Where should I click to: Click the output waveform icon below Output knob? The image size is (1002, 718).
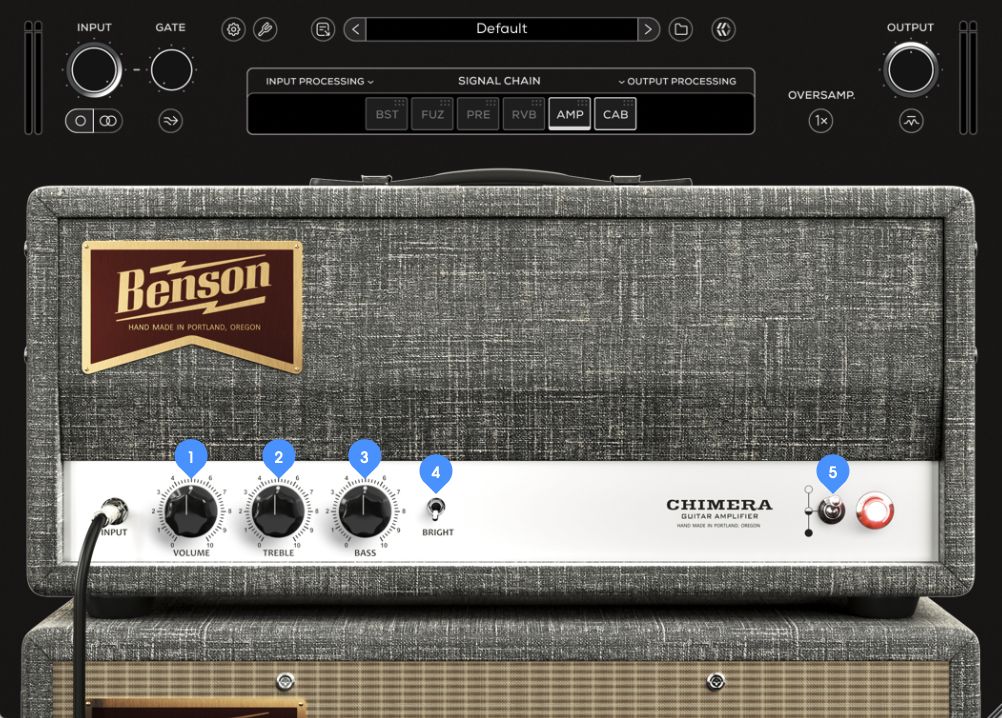(910, 121)
